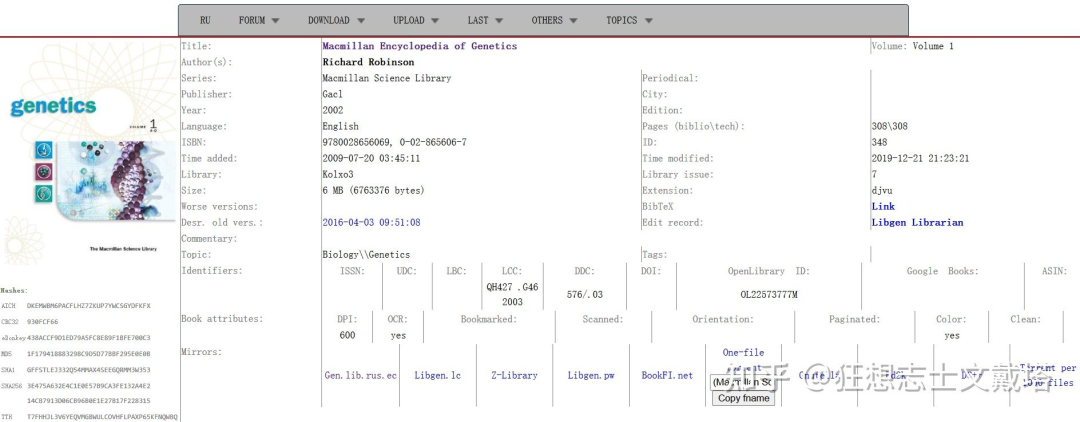Select the LCC value QH427 .G46 2003

click(512, 295)
